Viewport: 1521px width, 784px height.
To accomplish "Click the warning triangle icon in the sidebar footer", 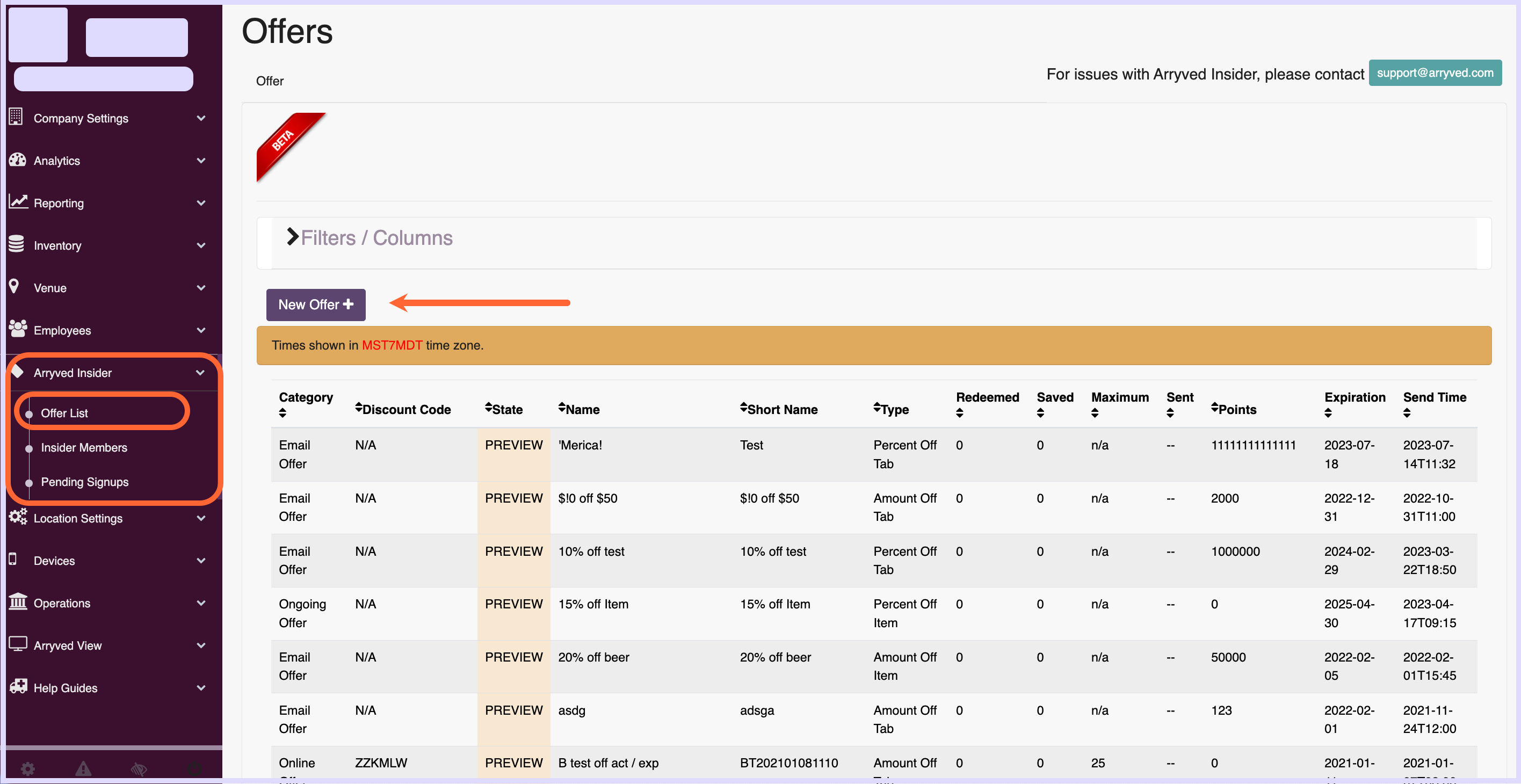I will [83, 768].
